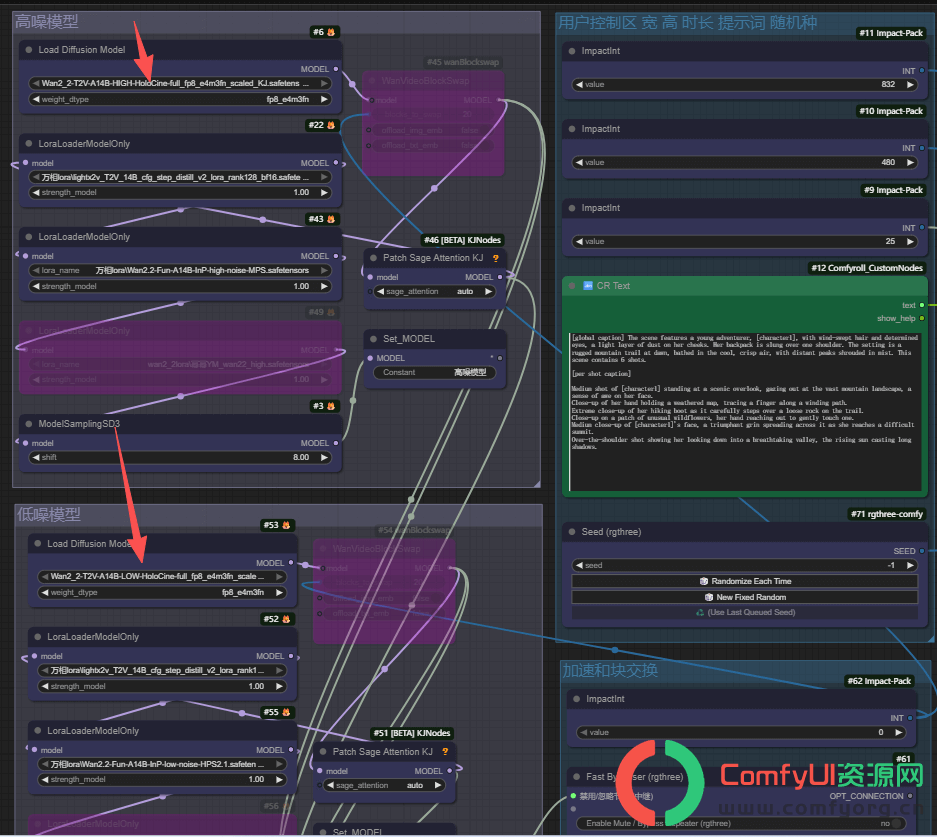Click the Constant field in the 高噪模型 Set_MODEL node
This screenshot has height=837, width=937.
[434, 372]
